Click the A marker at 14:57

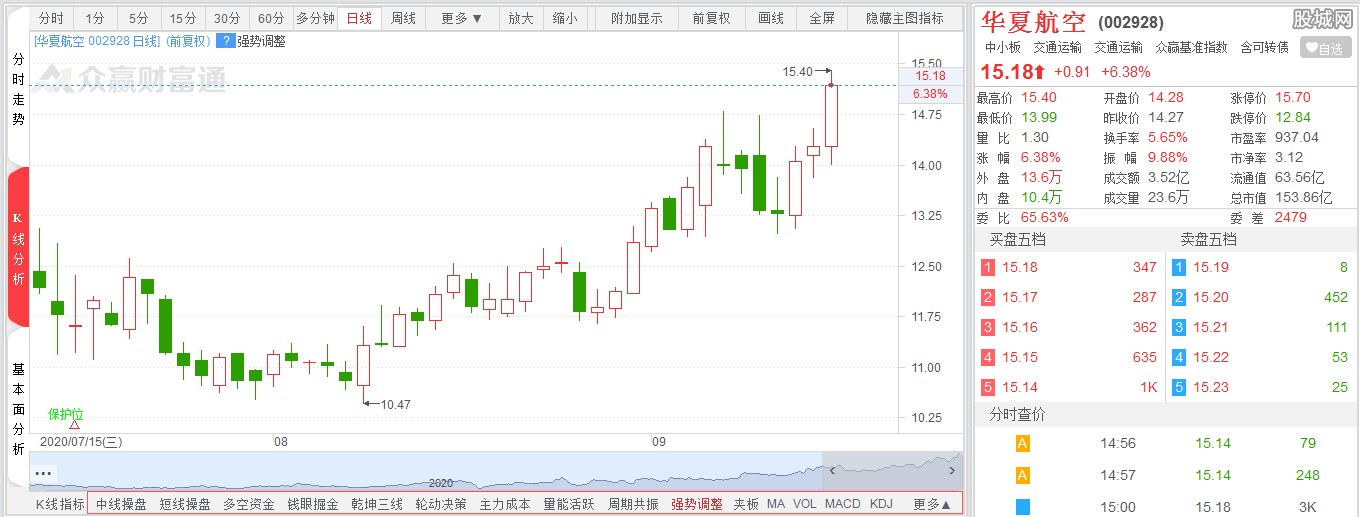tap(1022, 475)
